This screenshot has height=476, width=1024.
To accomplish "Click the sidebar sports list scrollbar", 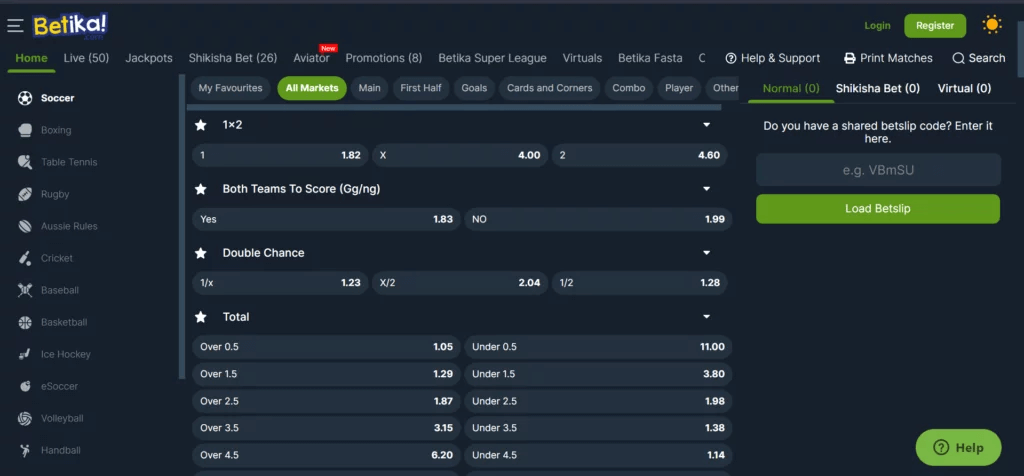I will click(182, 227).
